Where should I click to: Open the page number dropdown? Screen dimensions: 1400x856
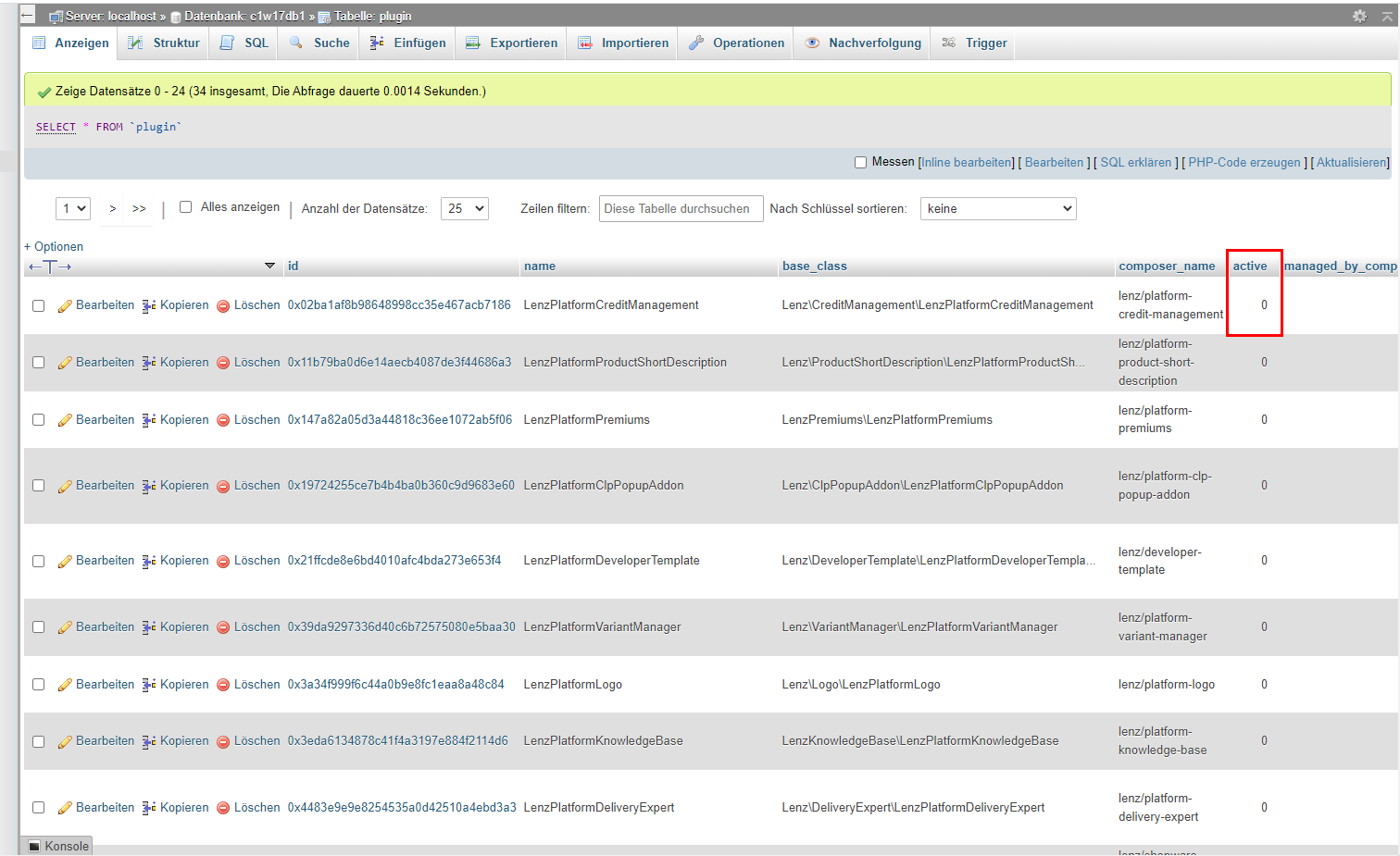point(73,208)
